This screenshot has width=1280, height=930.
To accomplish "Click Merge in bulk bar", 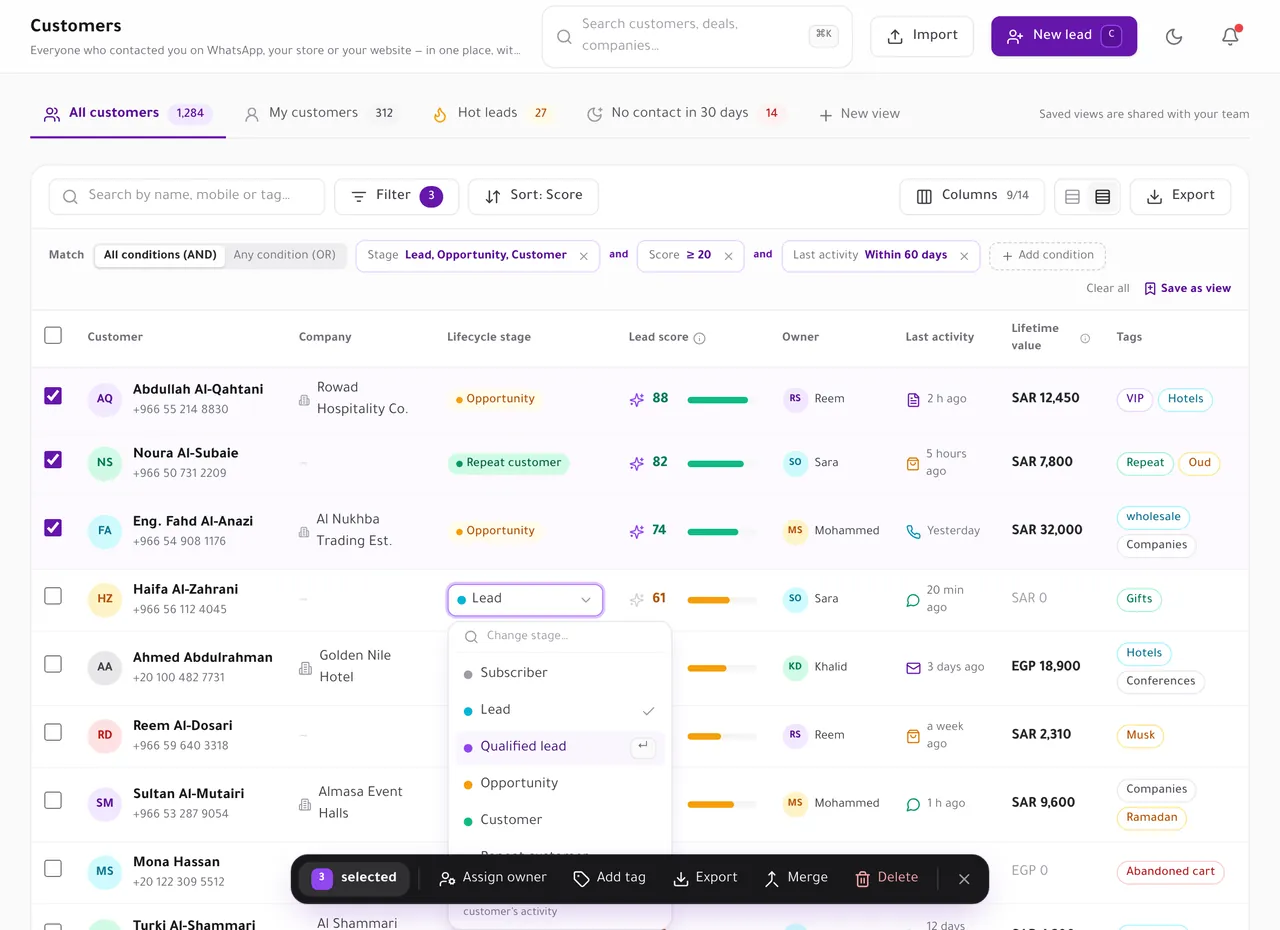I will [796, 878].
